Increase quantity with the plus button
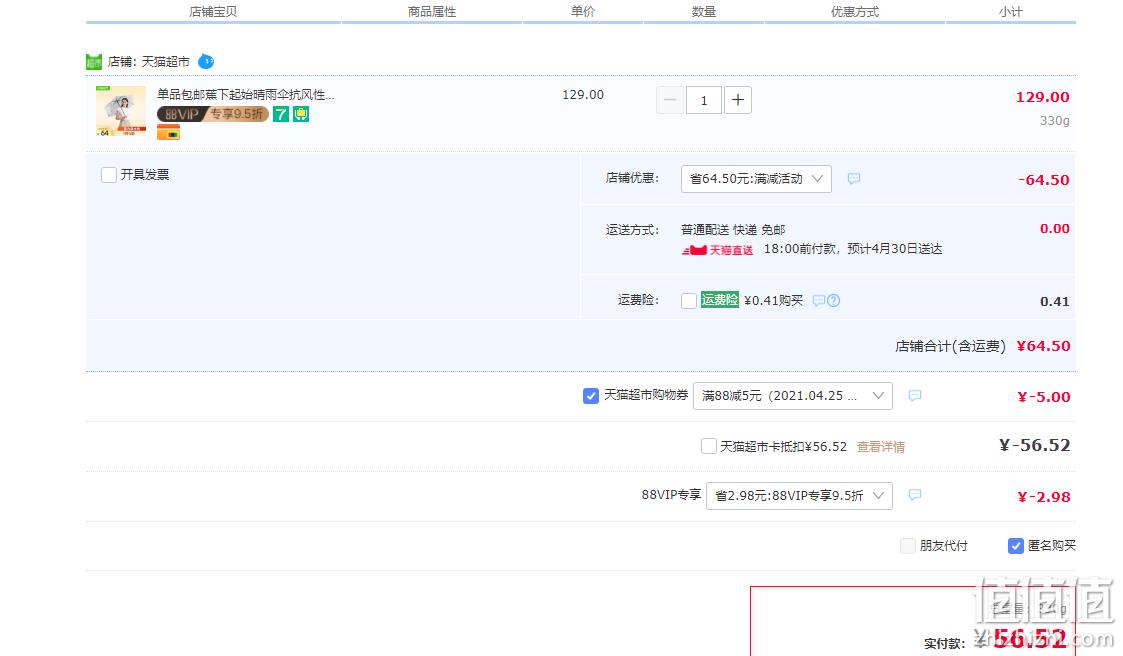The image size is (1123, 656). [738, 100]
